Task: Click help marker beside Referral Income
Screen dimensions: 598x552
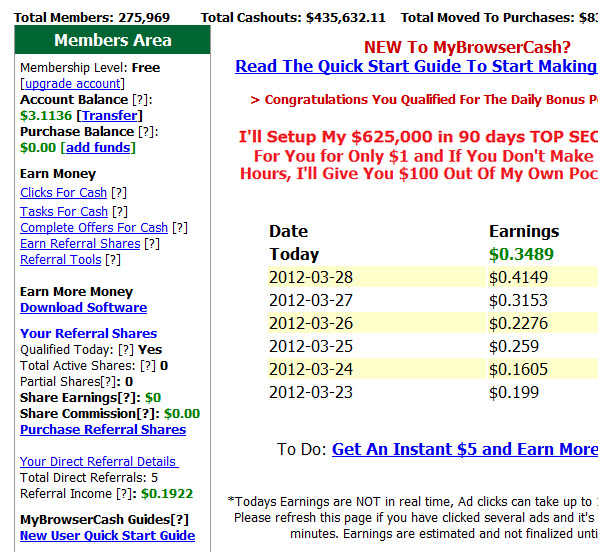Action: pyautogui.click(x=124, y=494)
